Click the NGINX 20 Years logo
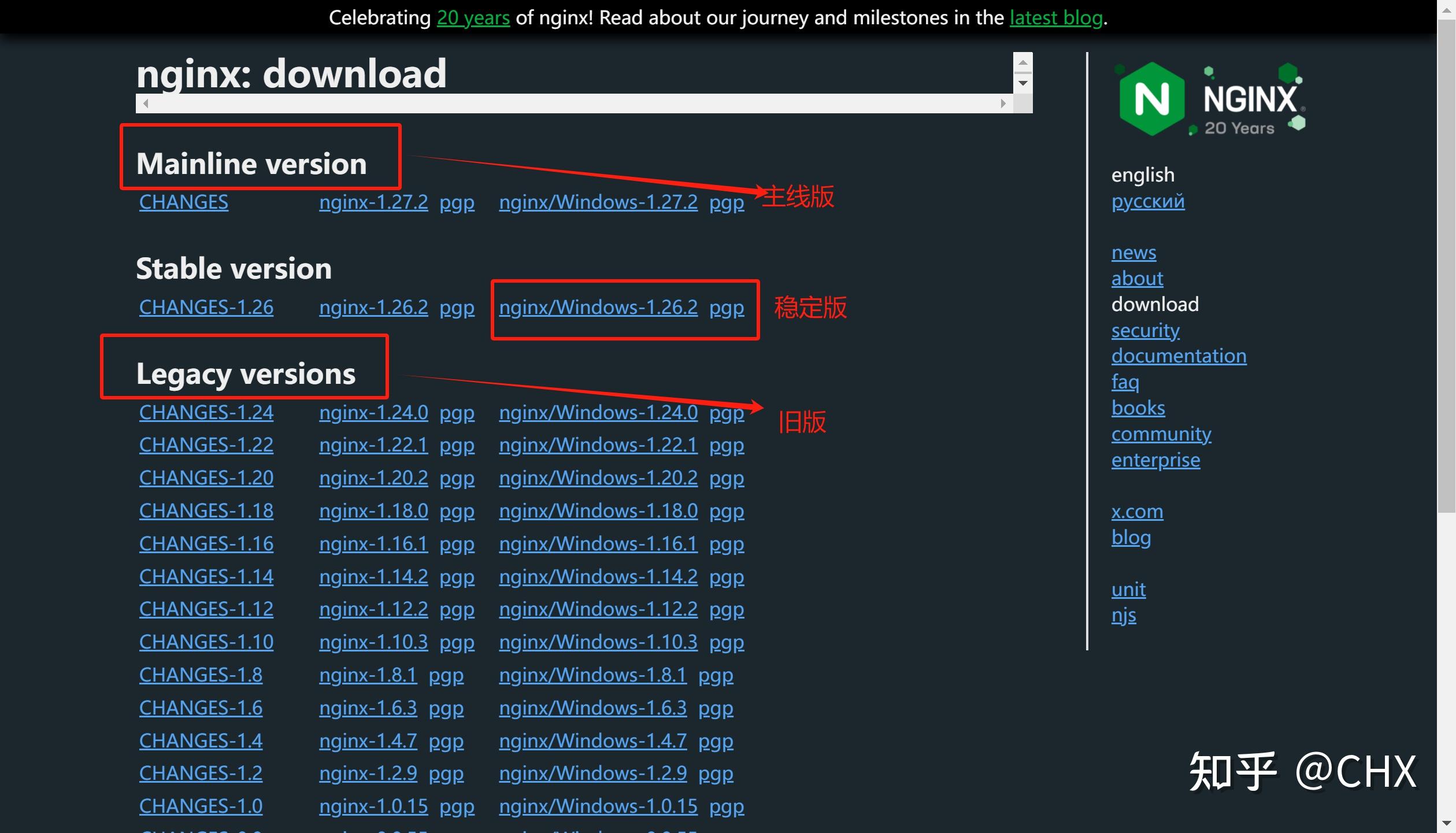 click(x=1210, y=99)
